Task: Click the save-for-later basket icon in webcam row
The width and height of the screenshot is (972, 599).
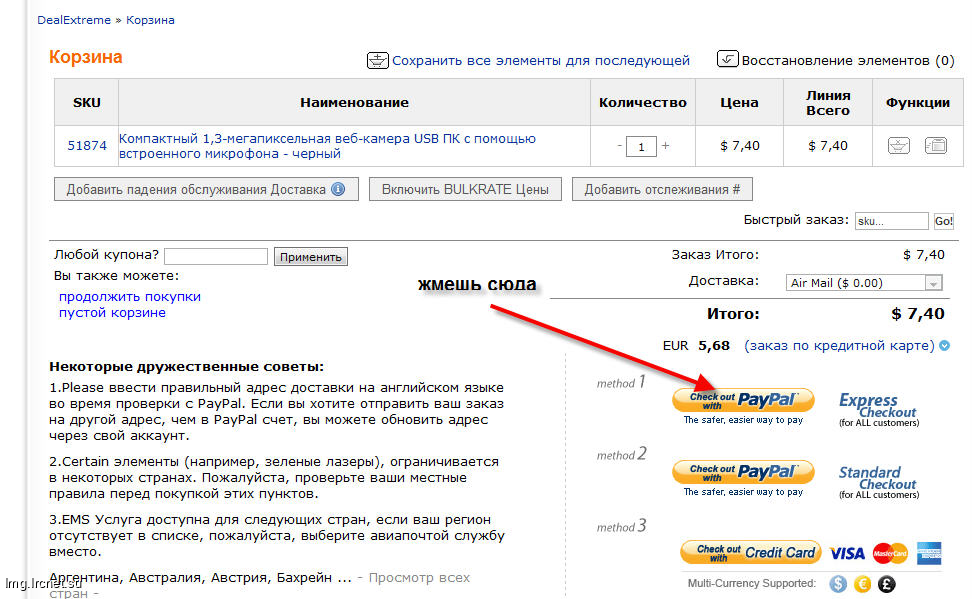Action: tap(898, 146)
